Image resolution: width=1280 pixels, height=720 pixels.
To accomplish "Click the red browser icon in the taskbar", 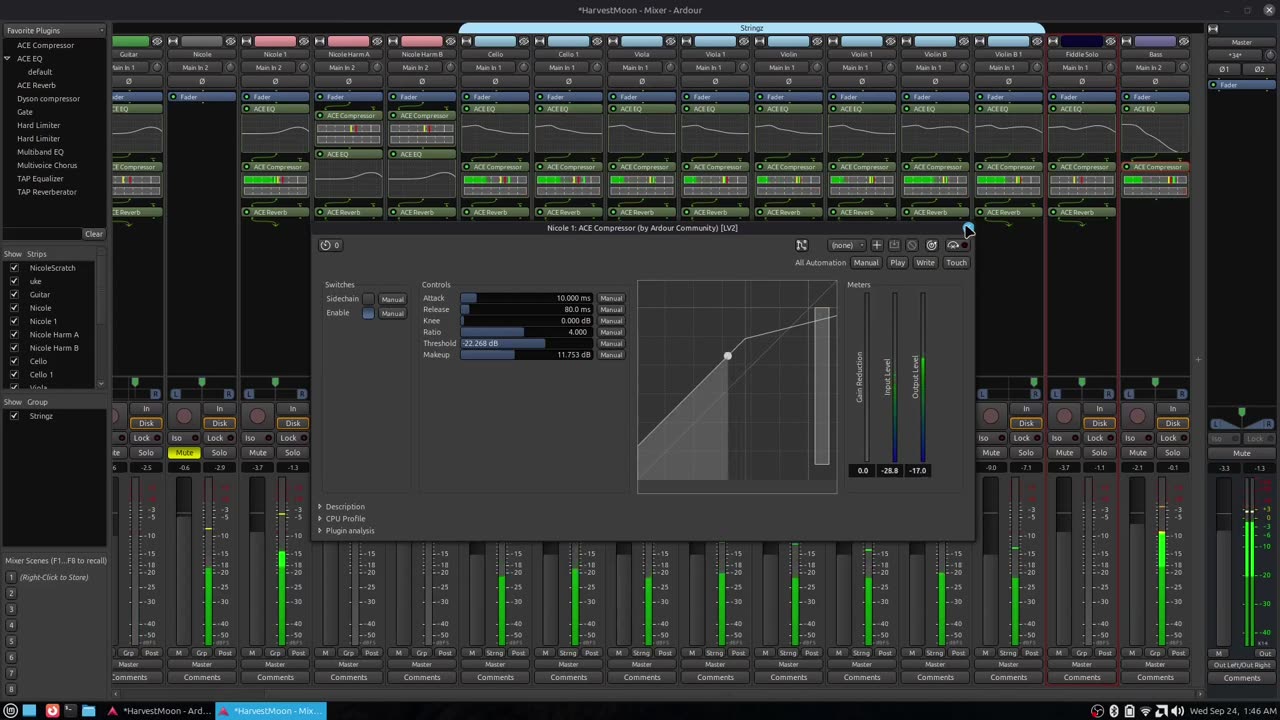I will point(52,711).
